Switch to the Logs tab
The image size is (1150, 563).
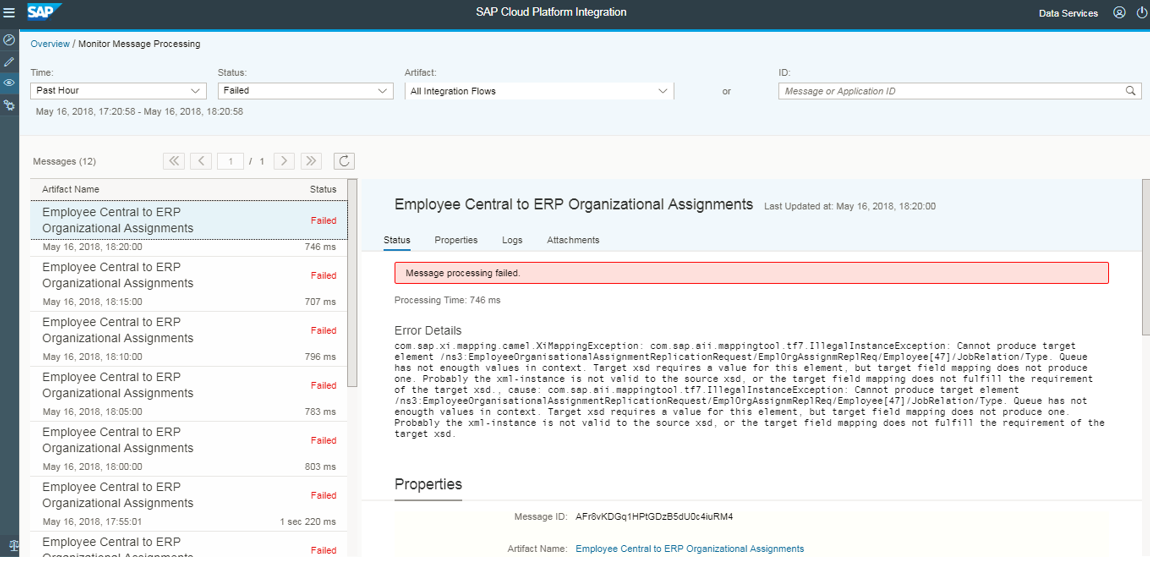tap(512, 240)
